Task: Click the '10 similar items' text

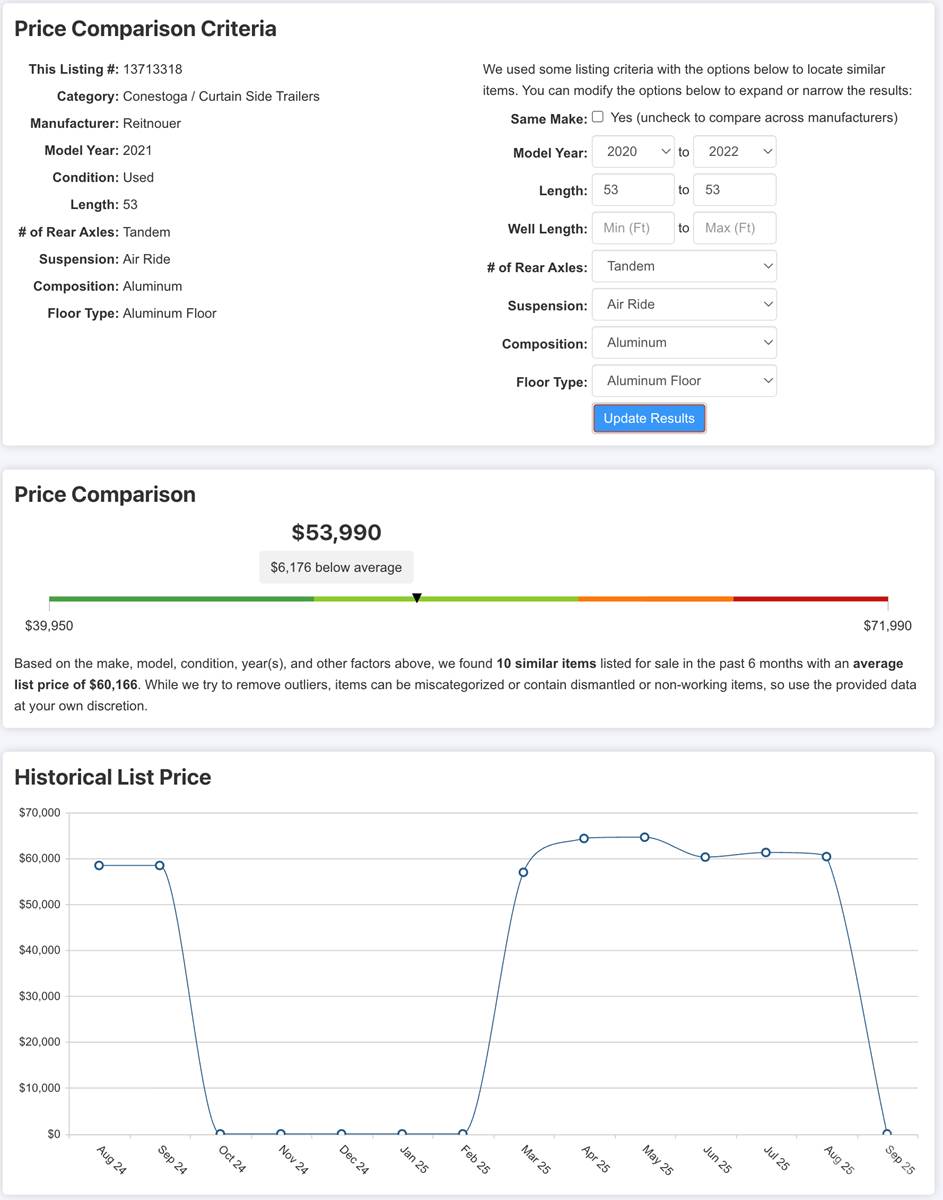Action: click(x=546, y=663)
